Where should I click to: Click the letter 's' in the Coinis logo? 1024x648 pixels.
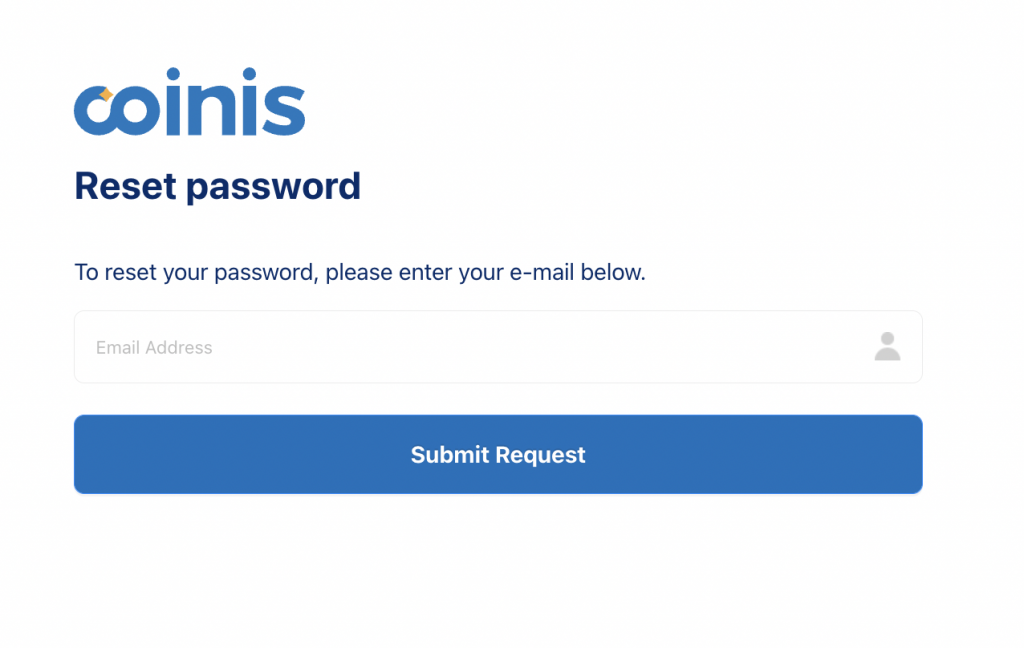[282, 110]
